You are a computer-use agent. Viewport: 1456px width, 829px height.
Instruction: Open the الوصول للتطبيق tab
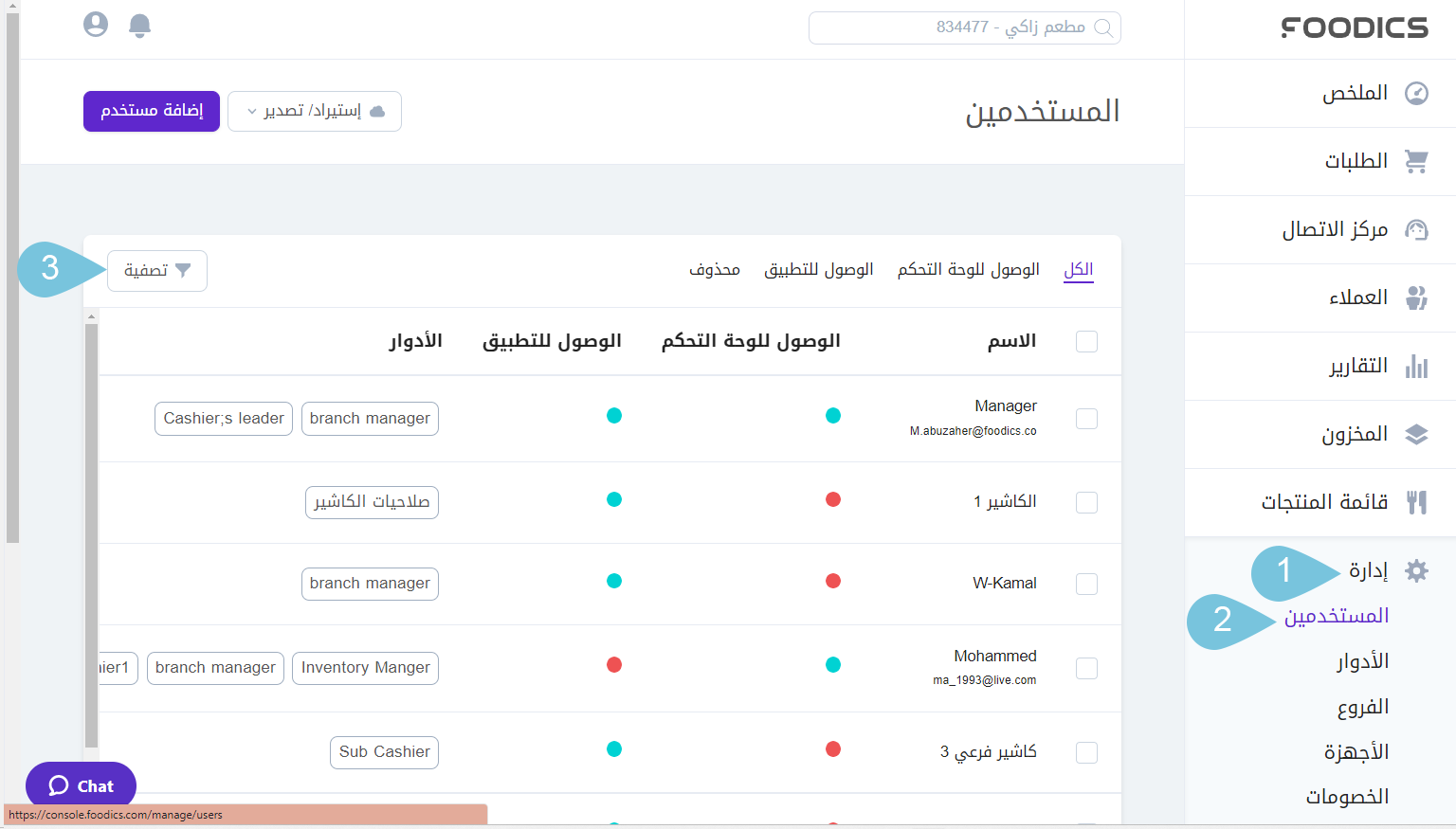tap(819, 268)
